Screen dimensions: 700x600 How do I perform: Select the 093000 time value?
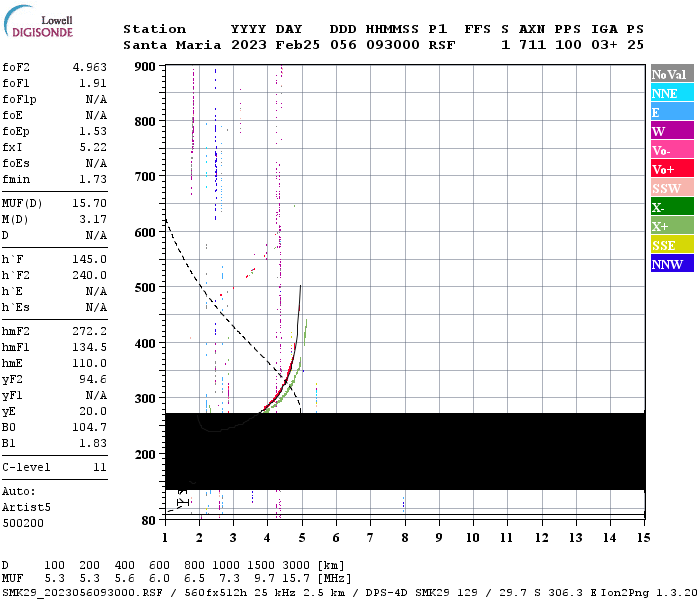pos(392,45)
